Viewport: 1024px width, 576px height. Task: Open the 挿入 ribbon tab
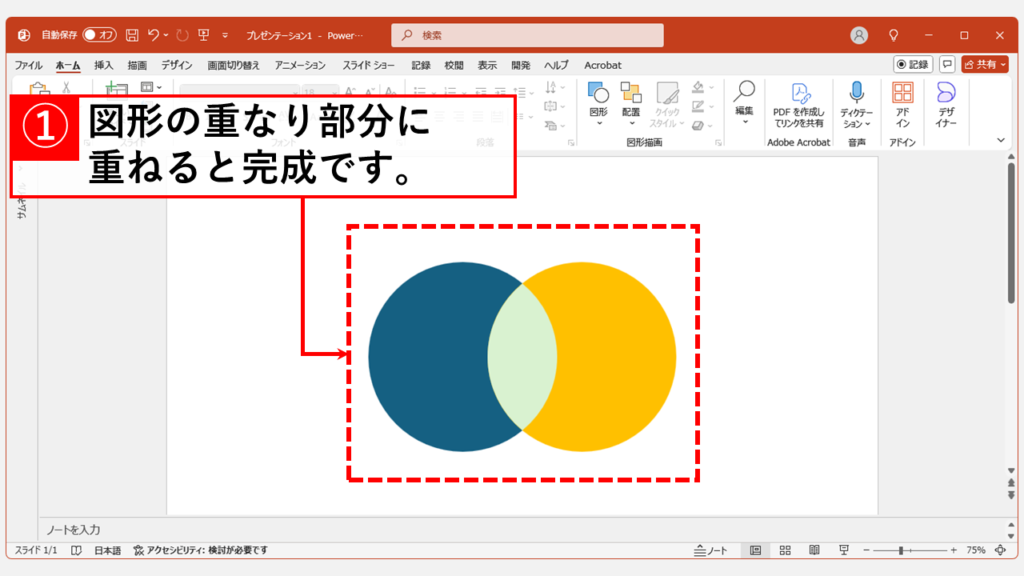pyautogui.click(x=104, y=65)
